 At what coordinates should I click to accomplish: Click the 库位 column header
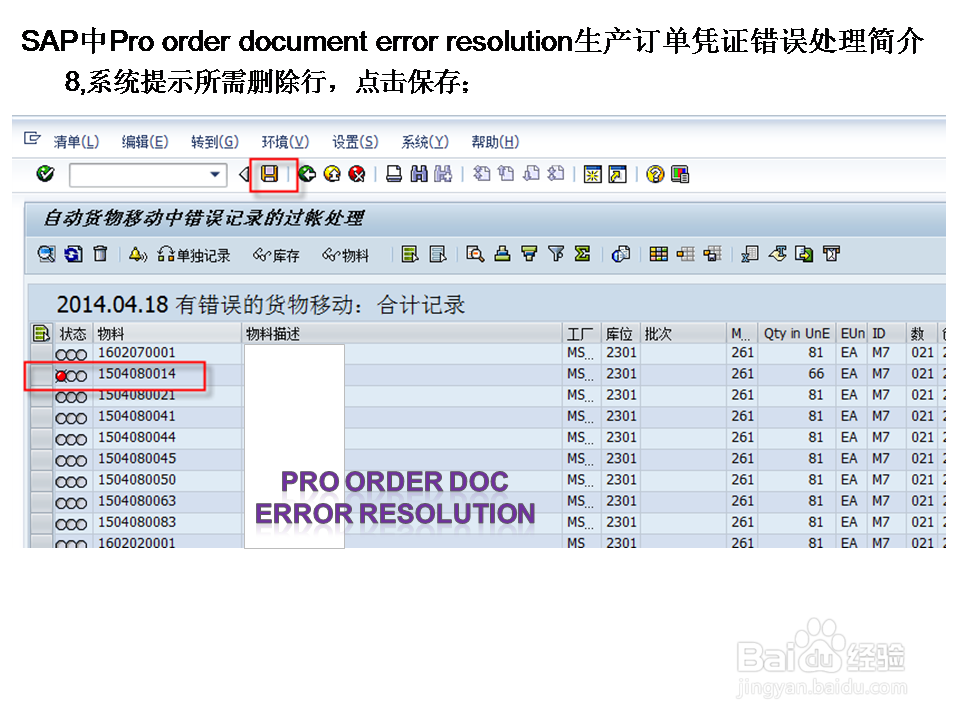[x=619, y=334]
